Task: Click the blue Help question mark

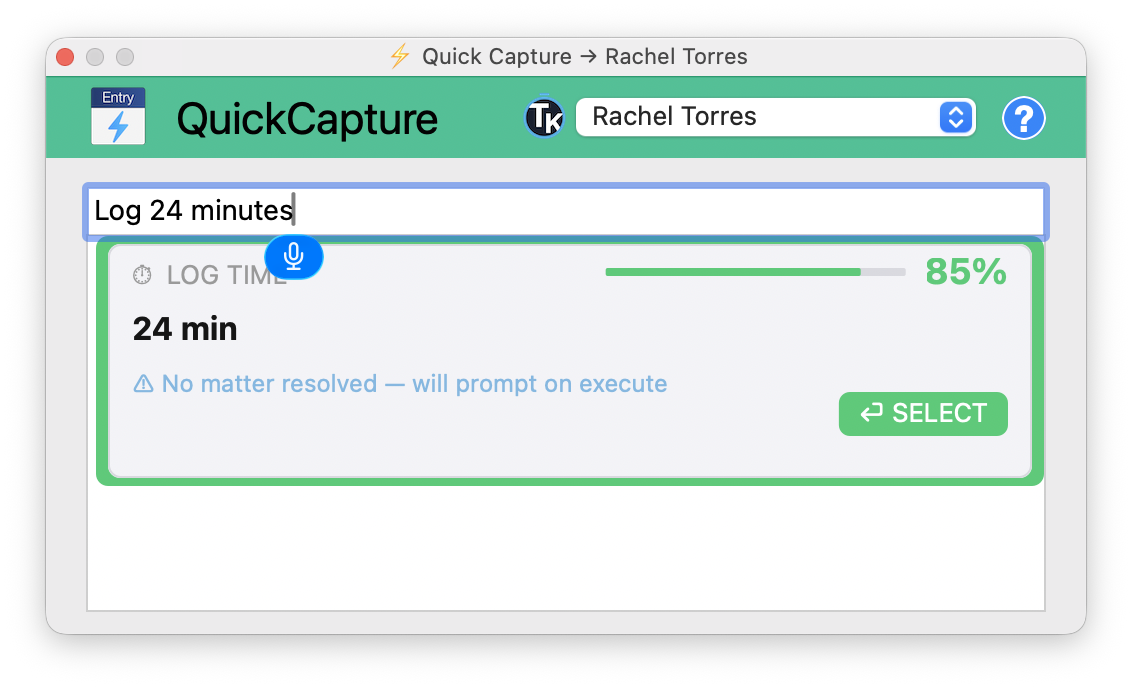Action: pos(1023,117)
